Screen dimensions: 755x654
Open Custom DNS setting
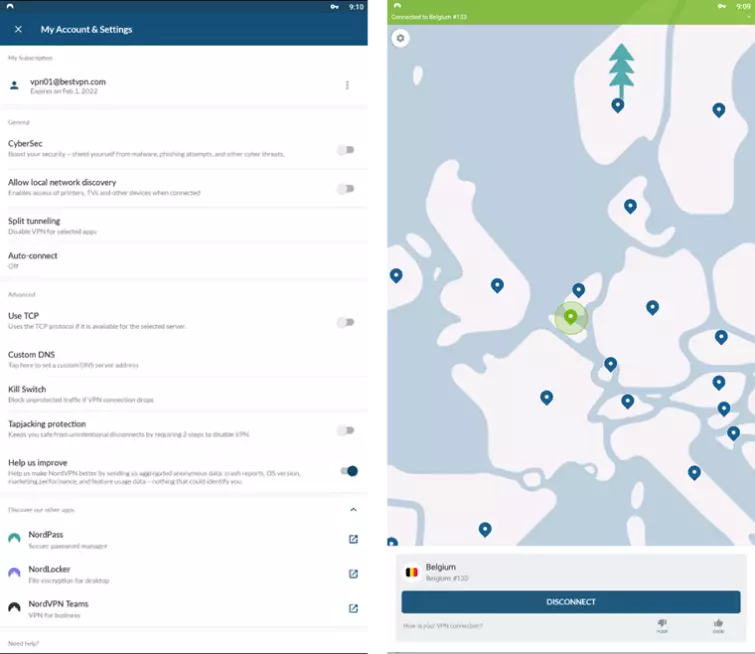tap(184, 359)
